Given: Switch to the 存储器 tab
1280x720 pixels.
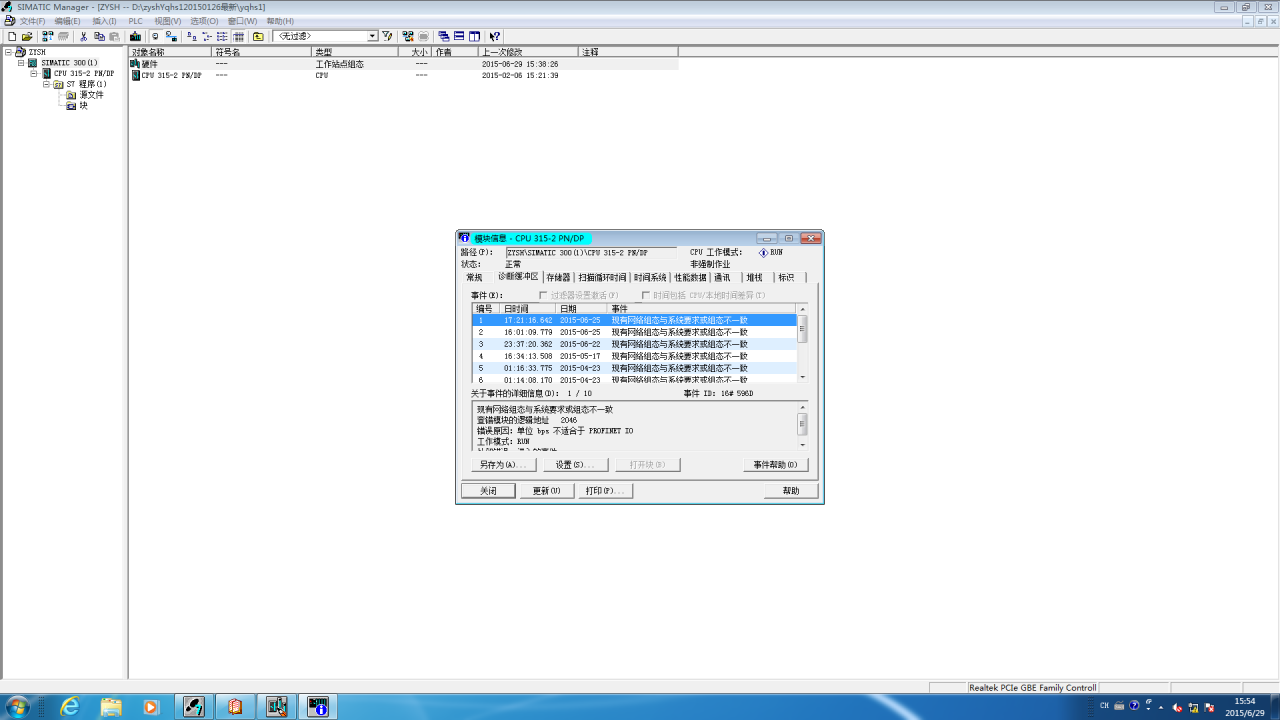Looking at the screenshot, I should coord(558,278).
